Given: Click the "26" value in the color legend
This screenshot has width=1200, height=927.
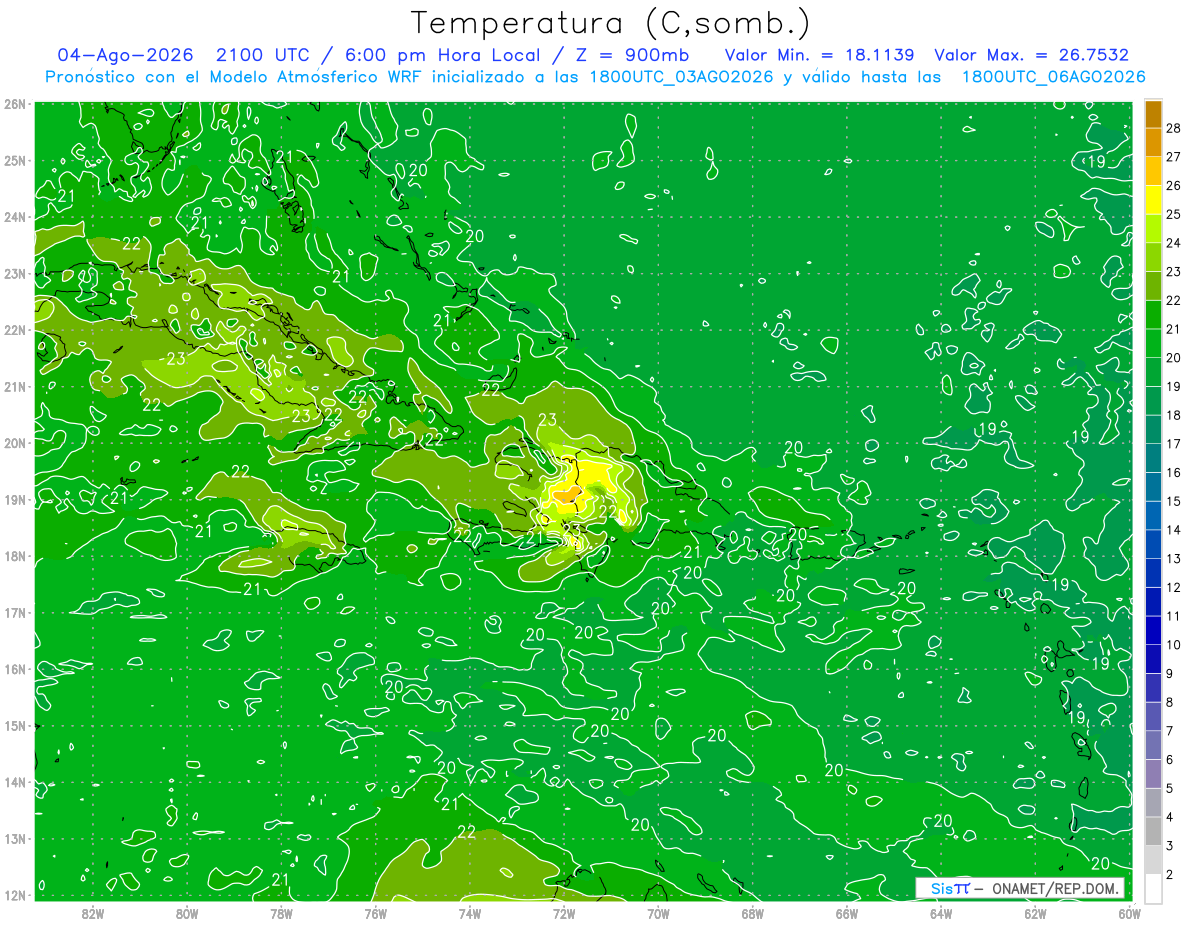Looking at the screenshot, I should pyautogui.click(x=1173, y=186).
